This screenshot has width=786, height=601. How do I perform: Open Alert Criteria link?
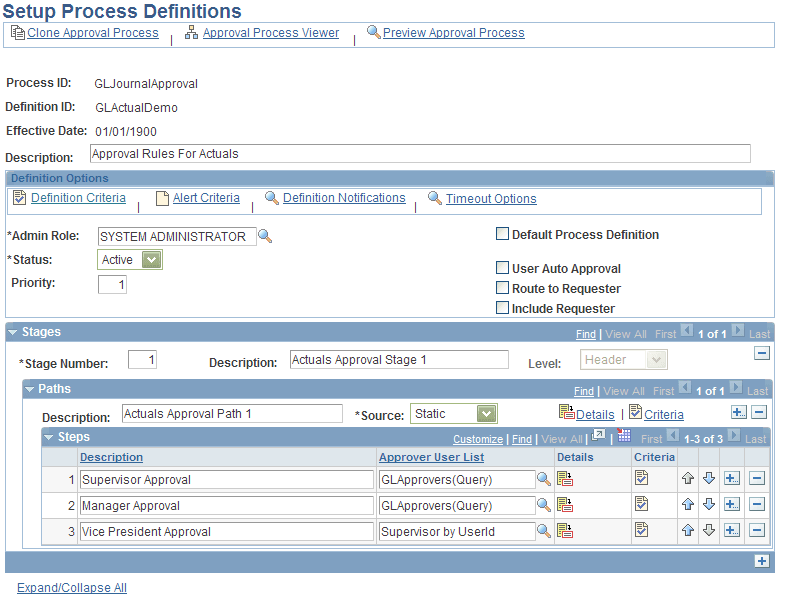(x=206, y=198)
